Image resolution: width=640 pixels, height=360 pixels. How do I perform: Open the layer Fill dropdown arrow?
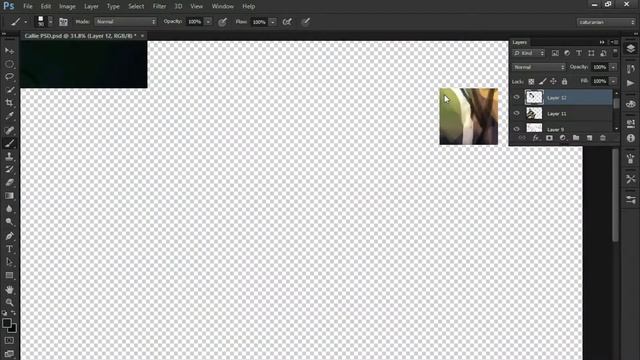click(x=613, y=81)
